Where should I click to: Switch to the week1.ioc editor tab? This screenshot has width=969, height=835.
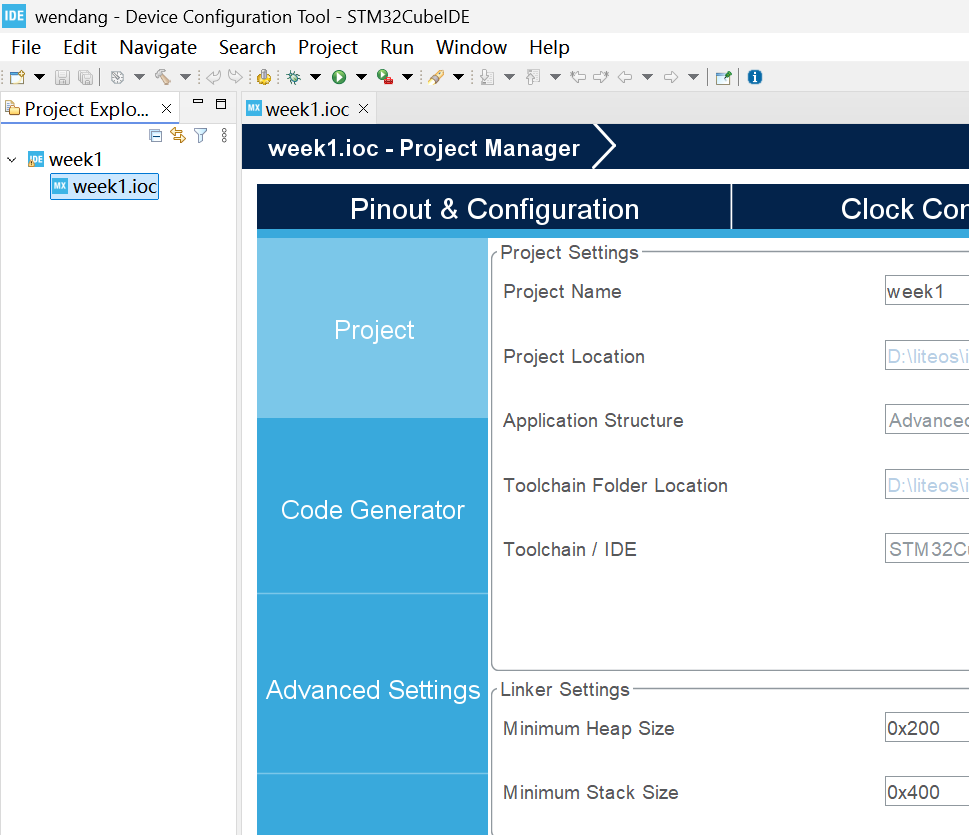[x=307, y=109]
